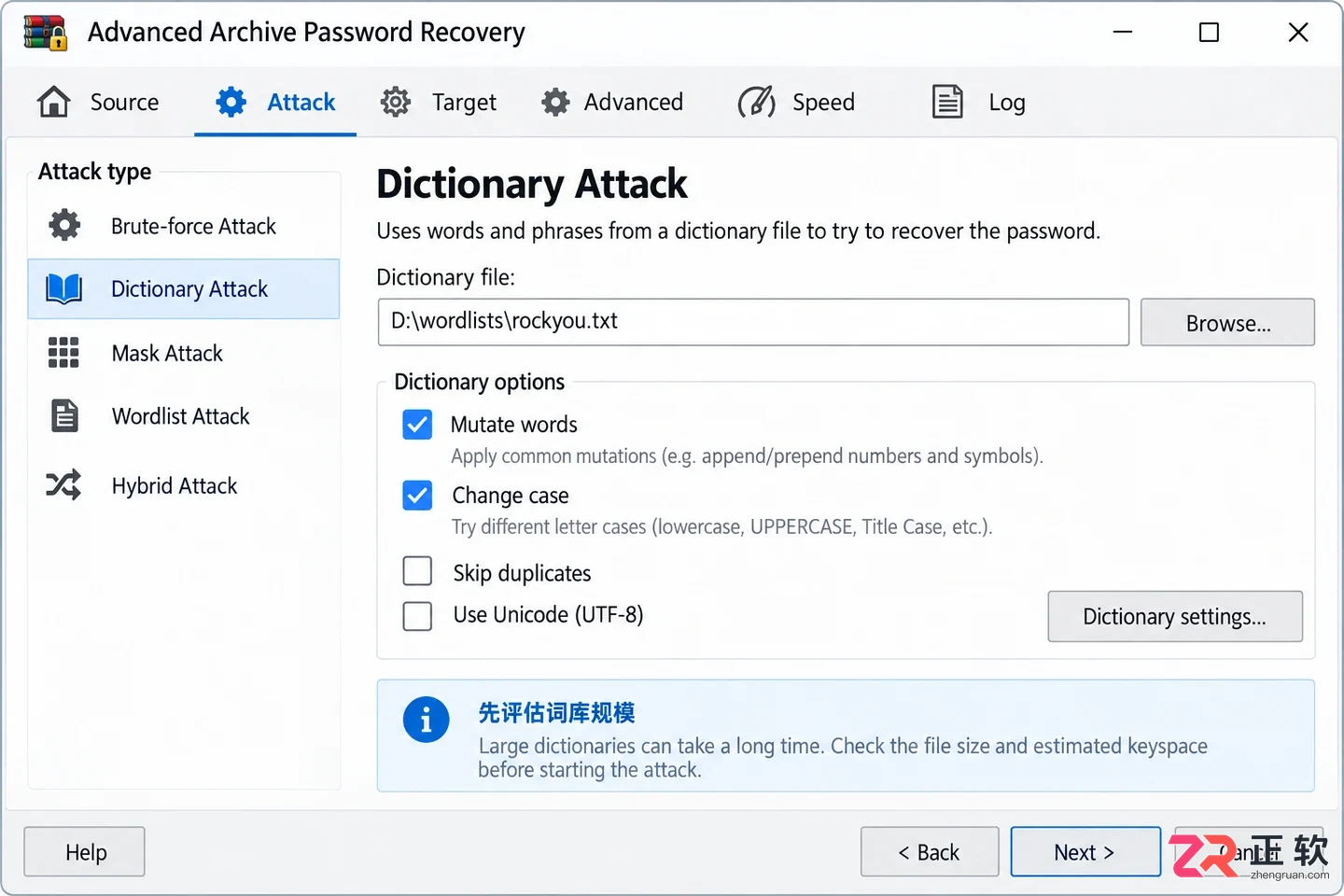The image size is (1344, 896).
Task: Proceed with the Next > button
Action: pos(1085,852)
